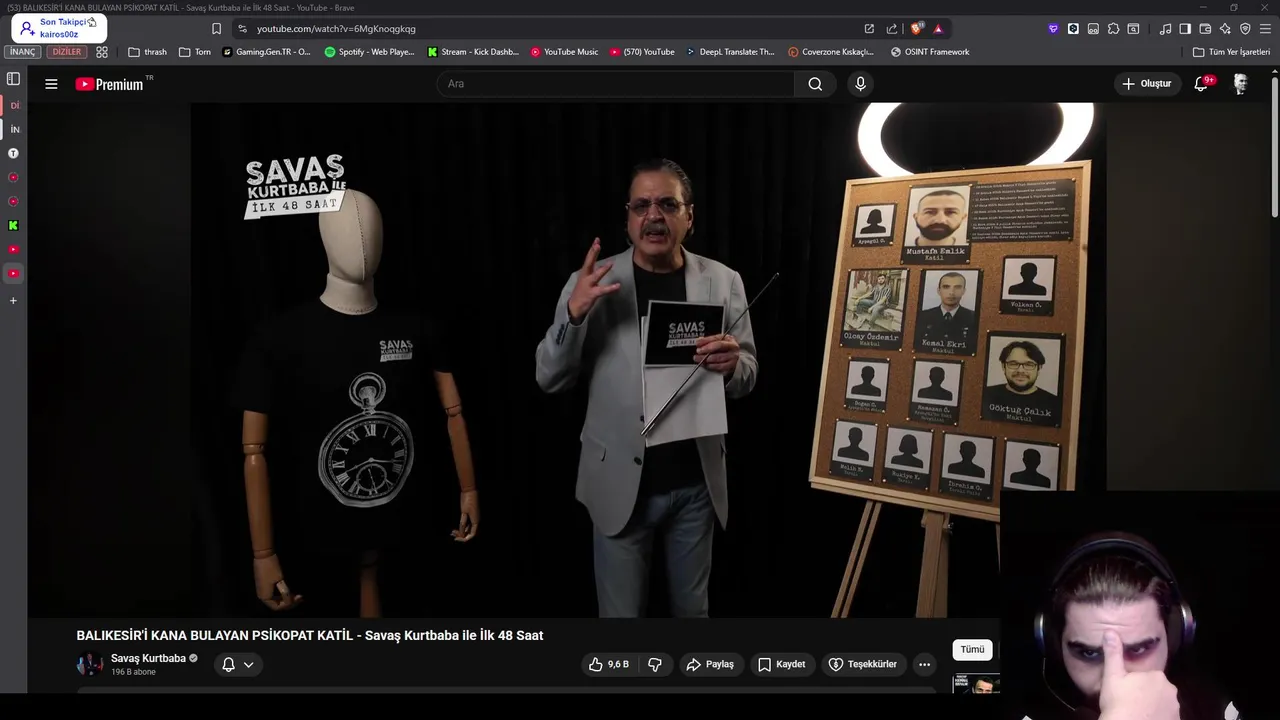Click the Teşekkürler thanks button

(863, 664)
